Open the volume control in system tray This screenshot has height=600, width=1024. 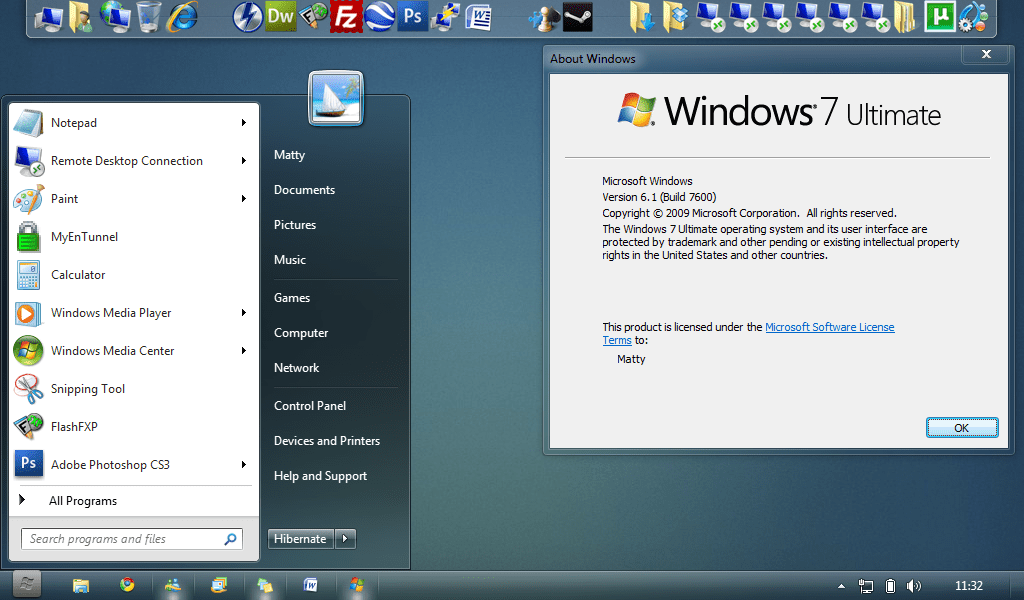pos(914,586)
